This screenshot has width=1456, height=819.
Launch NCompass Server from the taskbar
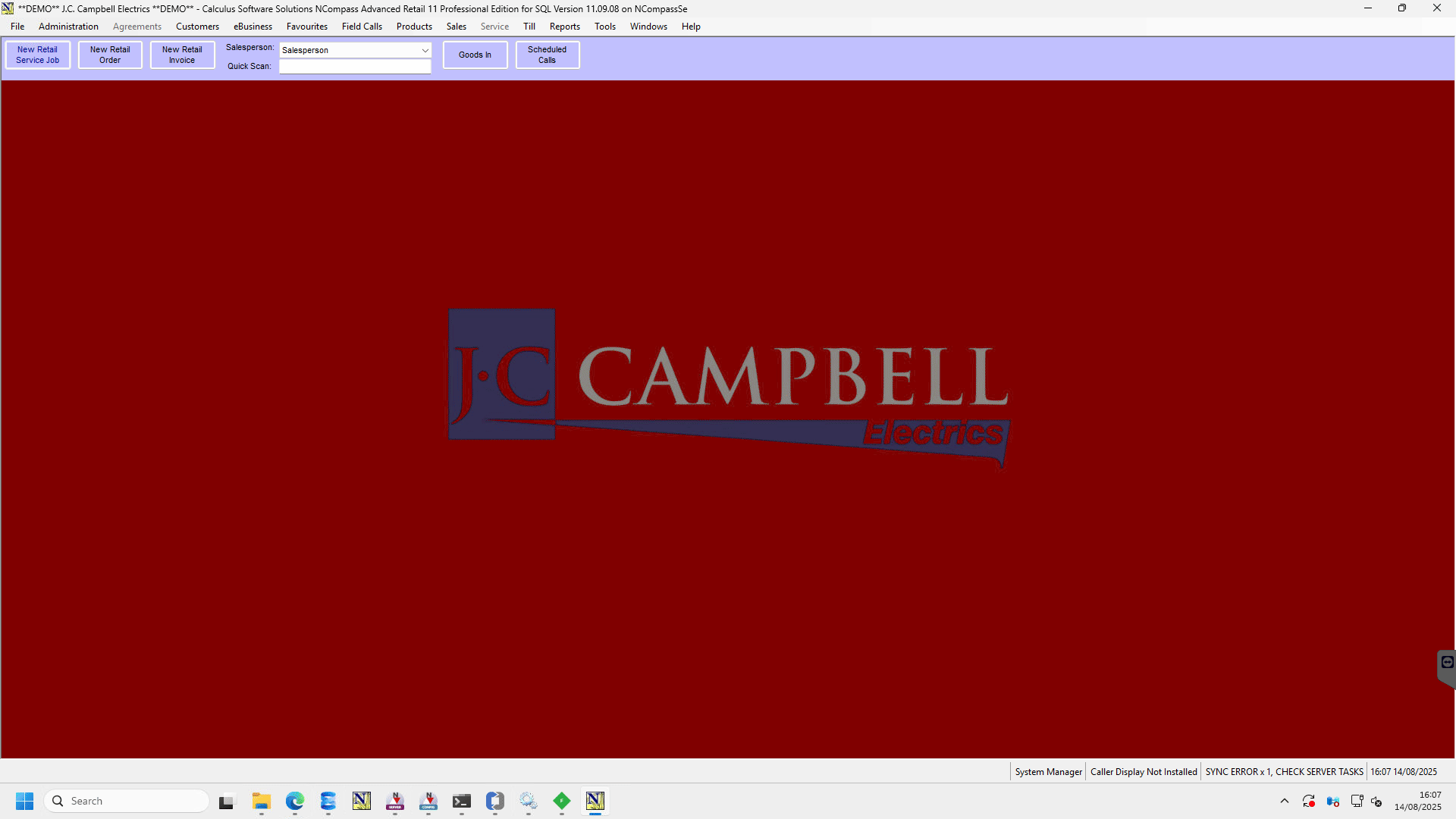pyautogui.click(x=395, y=800)
